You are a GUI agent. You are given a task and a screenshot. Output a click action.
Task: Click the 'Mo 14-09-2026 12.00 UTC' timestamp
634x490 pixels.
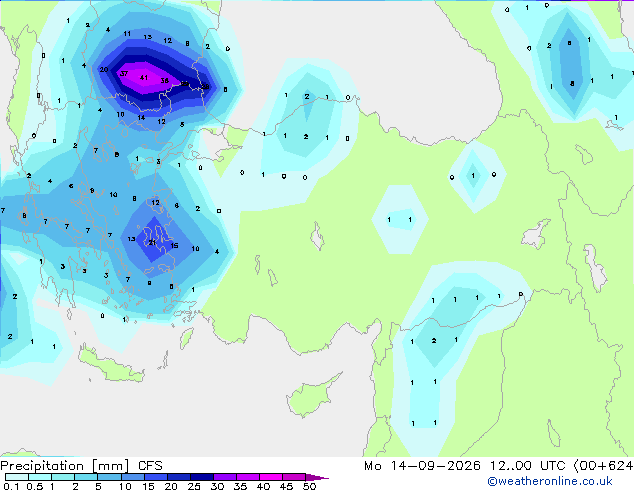point(465,466)
